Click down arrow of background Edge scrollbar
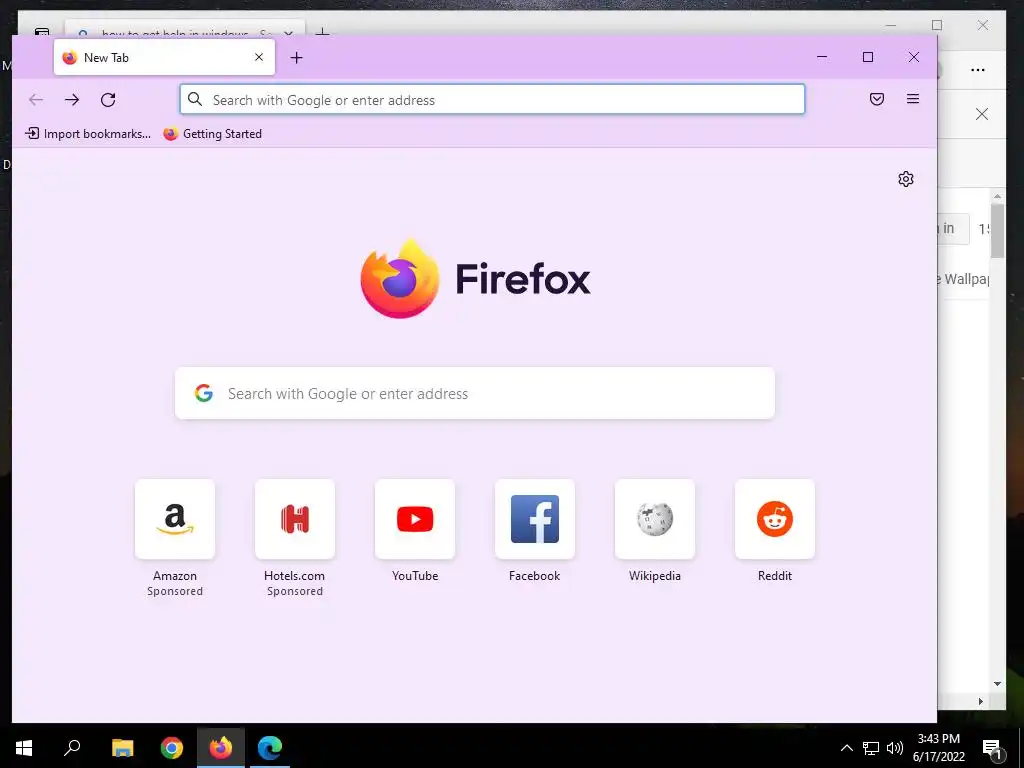1024x768 pixels. pyautogui.click(x=997, y=684)
